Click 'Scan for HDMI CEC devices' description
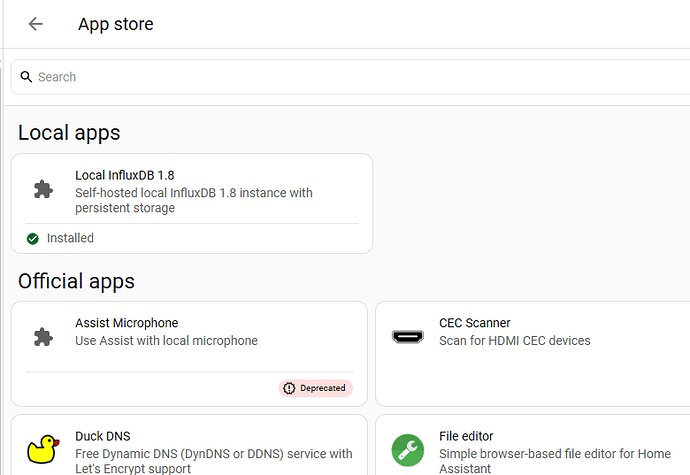Viewport: 690px width, 475px height. click(x=514, y=341)
